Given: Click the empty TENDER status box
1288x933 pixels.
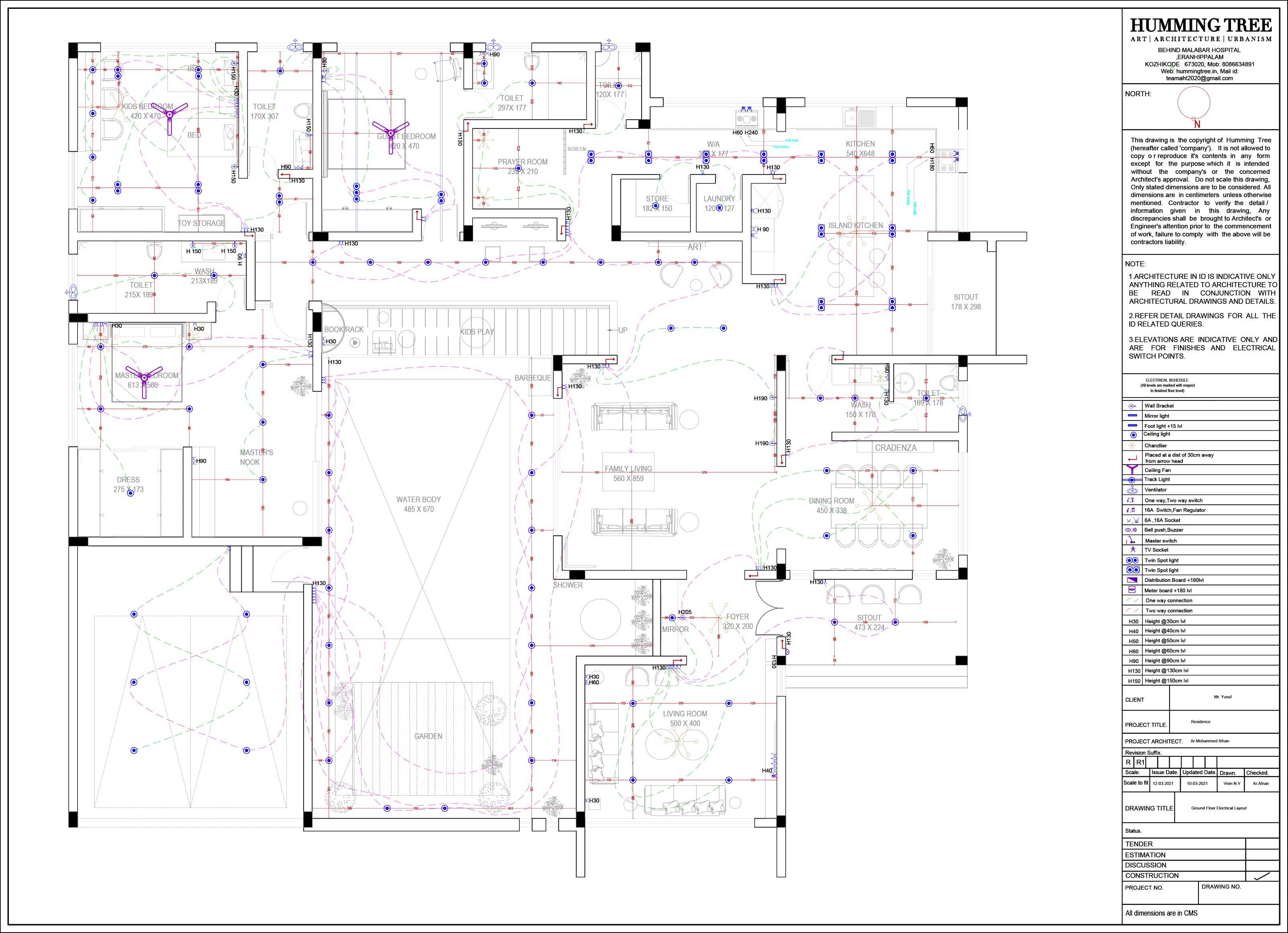Looking at the screenshot, I should coord(1262,844).
